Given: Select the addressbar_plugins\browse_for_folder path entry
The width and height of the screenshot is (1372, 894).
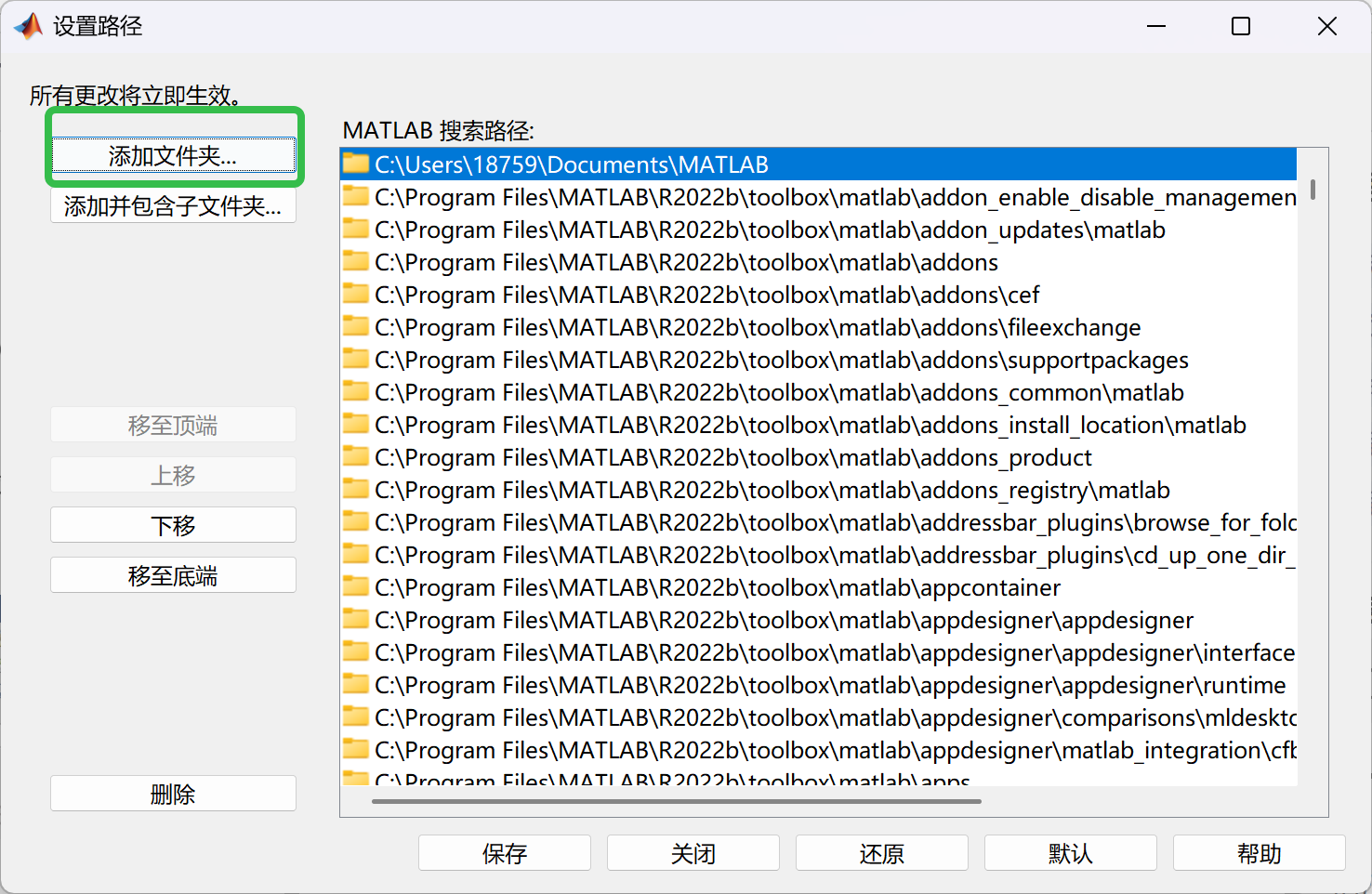Looking at the screenshot, I should 819,522.
